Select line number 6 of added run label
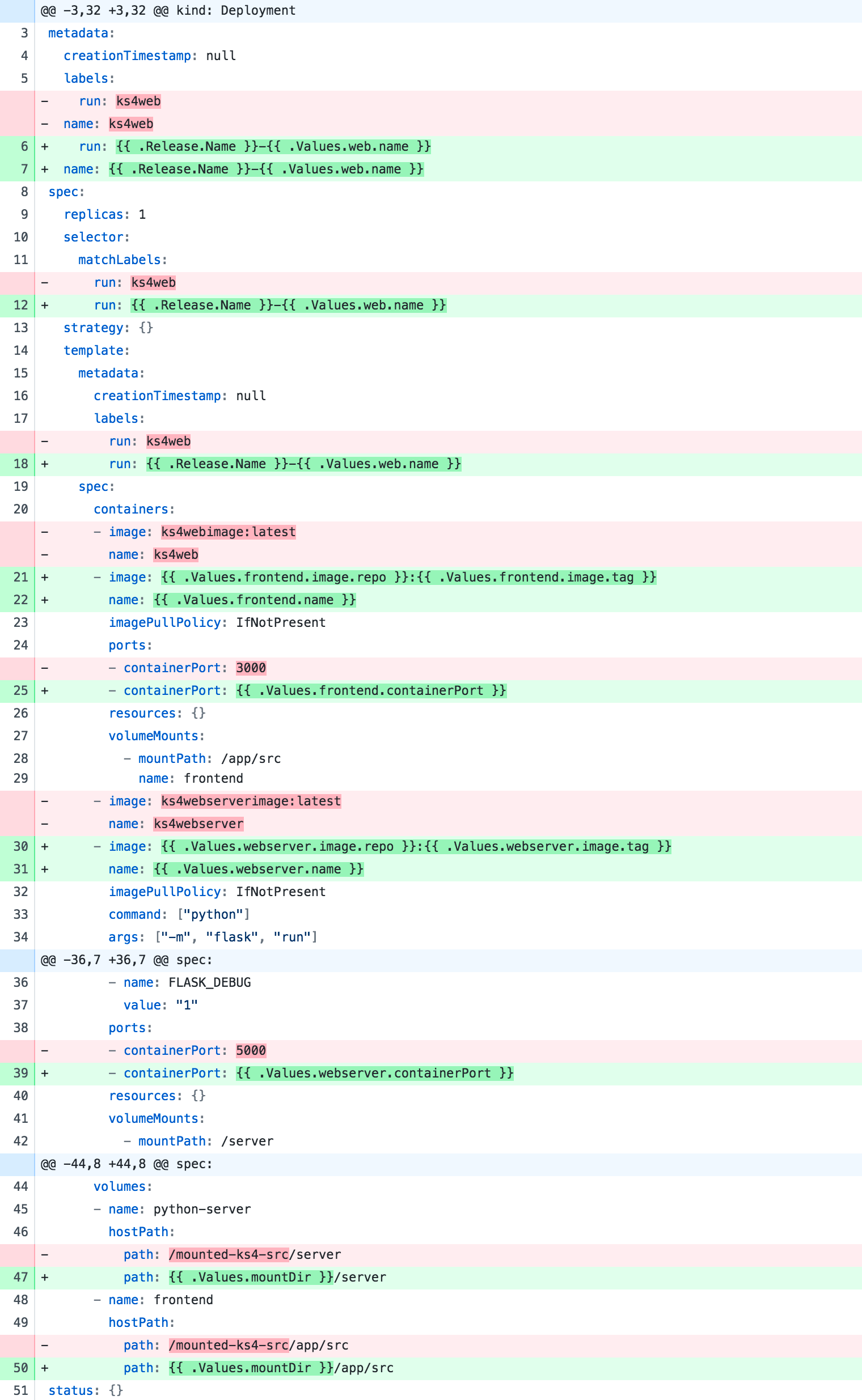The width and height of the screenshot is (862, 1400). tap(24, 147)
